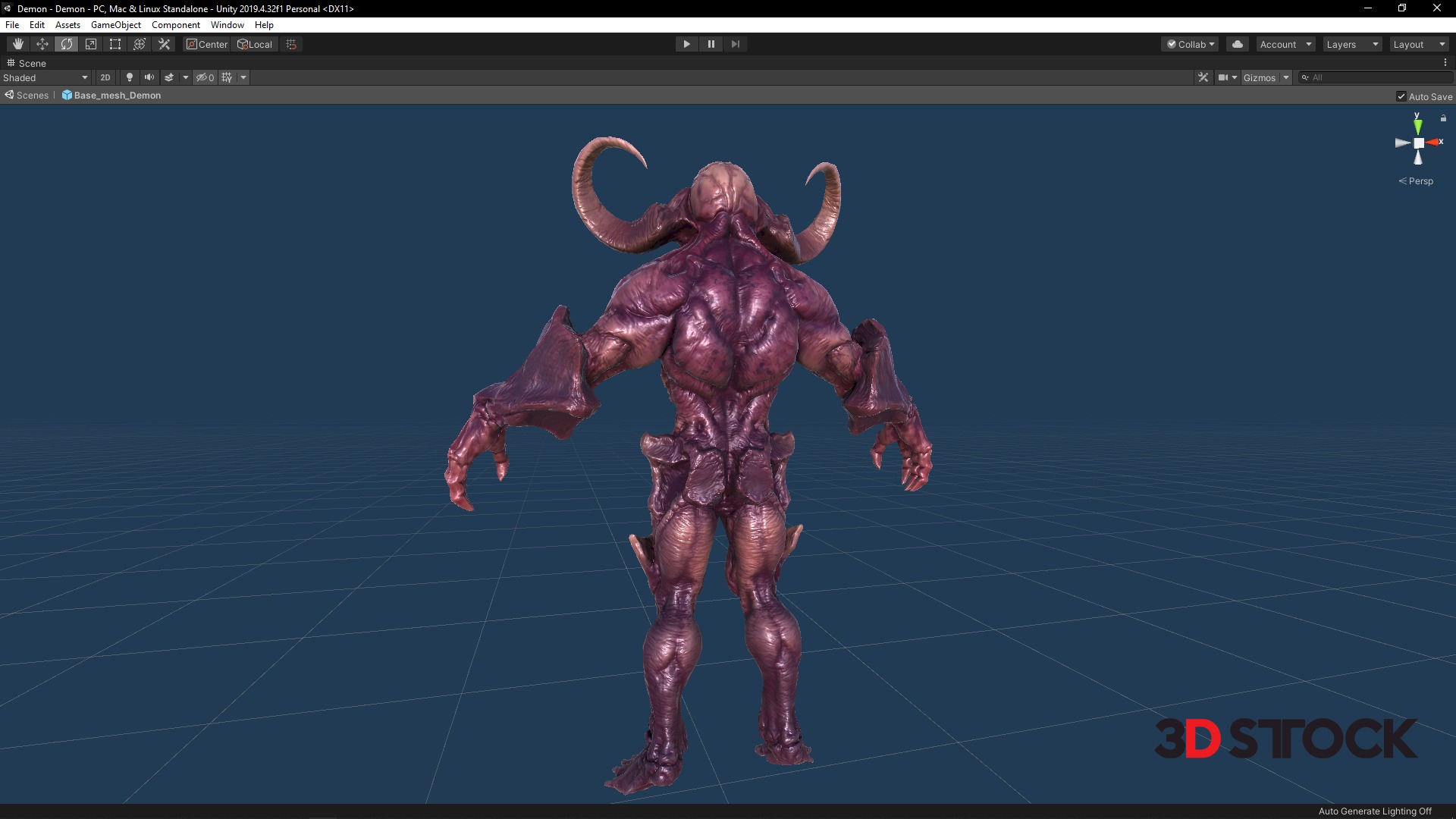Select the Rect transform tool
The image size is (1456, 819).
pyautogui.click(x=115, y=44)
